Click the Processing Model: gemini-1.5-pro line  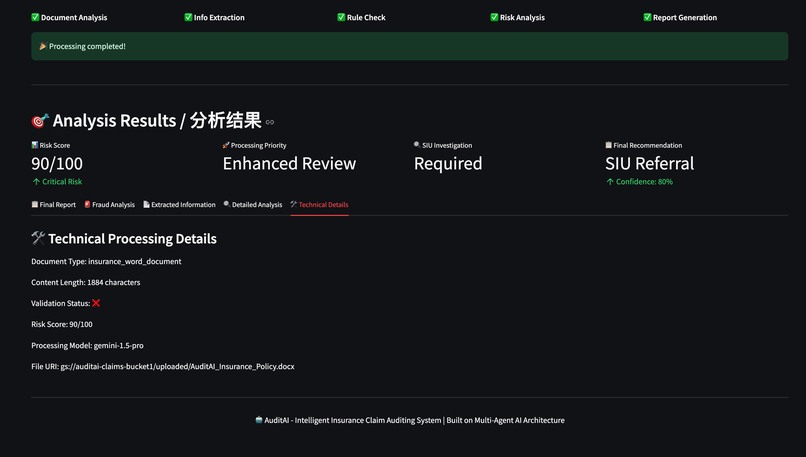coord(87,345)
